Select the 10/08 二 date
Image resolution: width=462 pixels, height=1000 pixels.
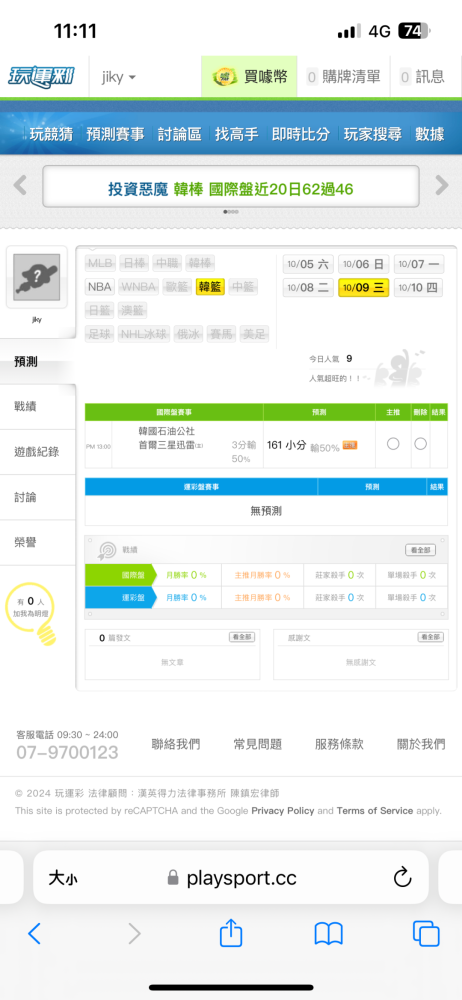308,288
